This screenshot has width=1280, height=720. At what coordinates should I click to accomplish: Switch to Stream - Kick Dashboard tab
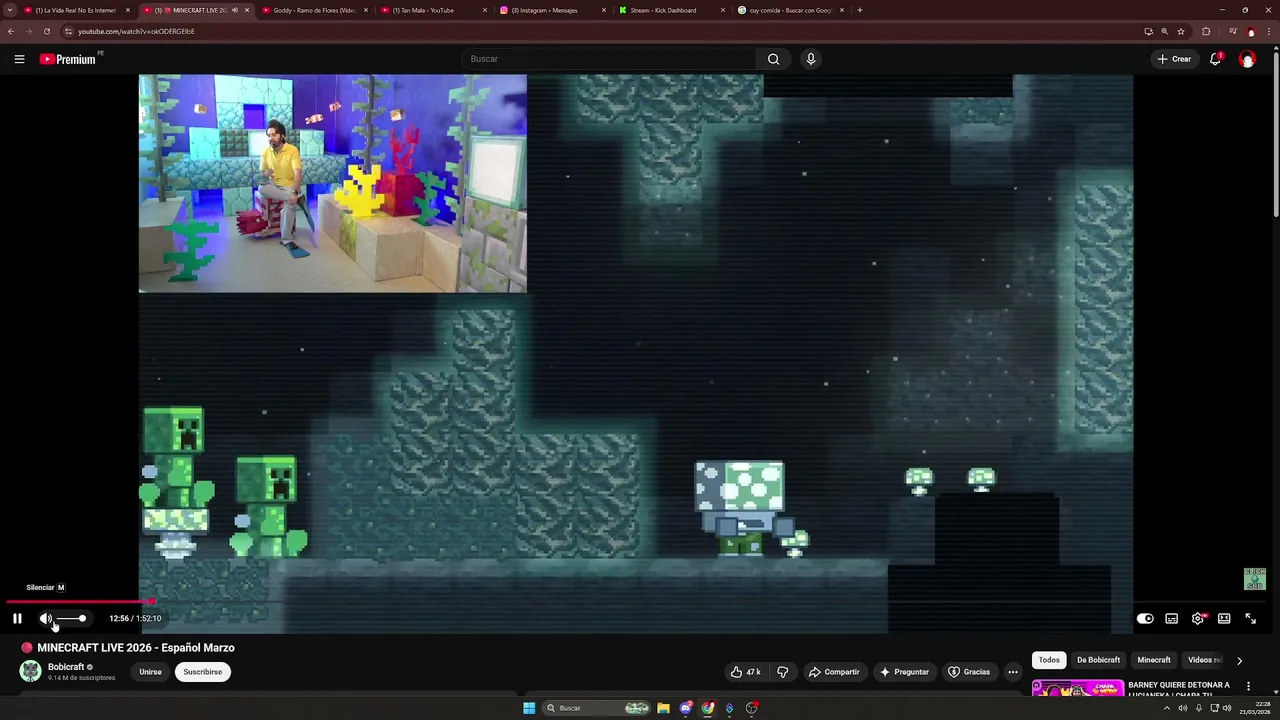(671, 10)
